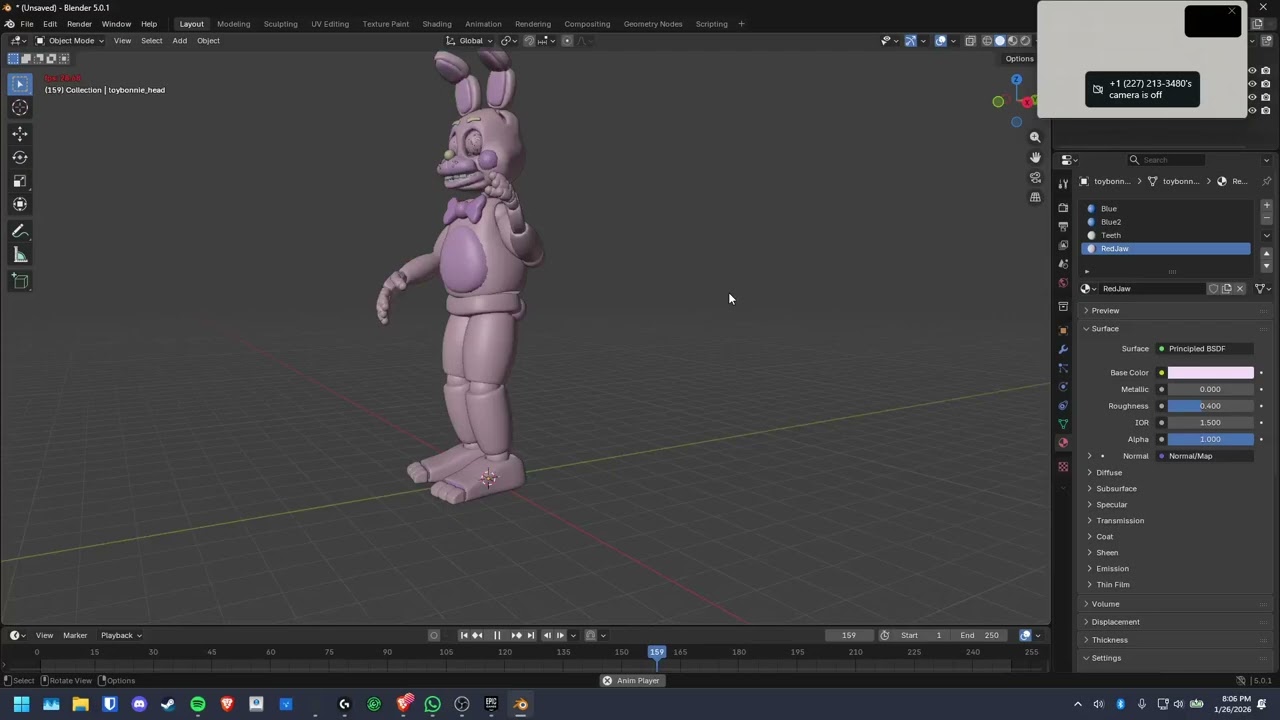Open the Tool properties tab
Image resolution: width=1280 pixels, height=720 pixels.
1063,183
